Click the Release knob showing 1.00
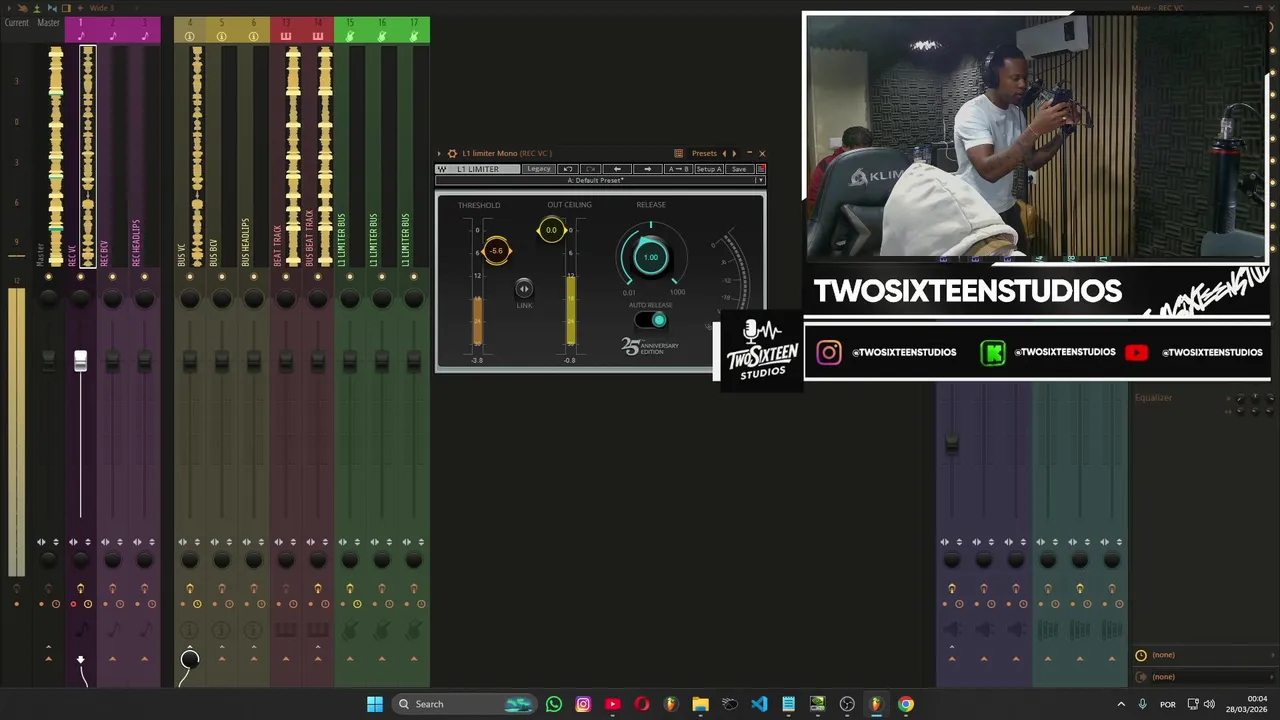Screen dimensions: 1280x720 pyautogui.click(x=650, y=257)
